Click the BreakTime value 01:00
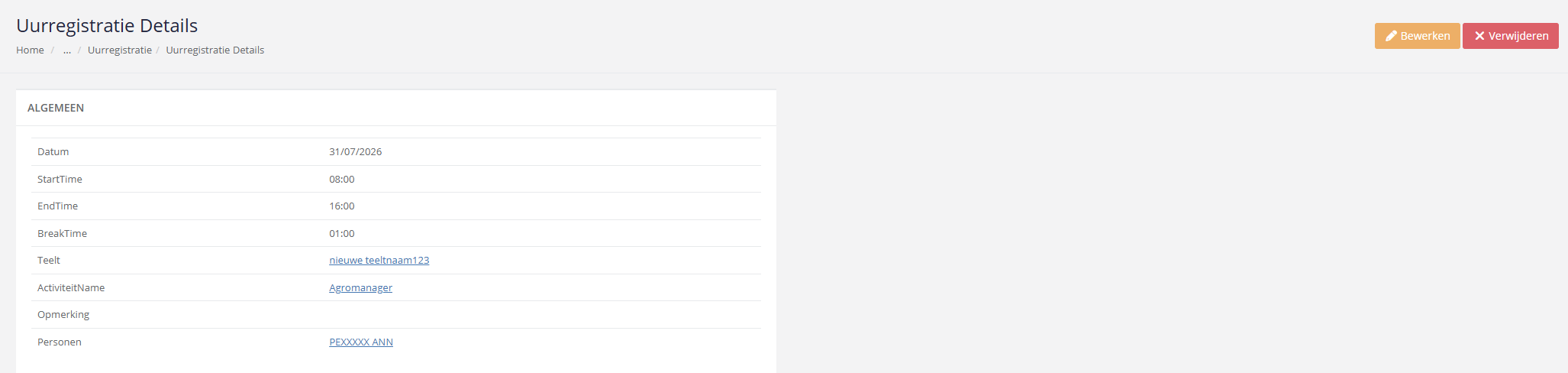1568x373 pixels. tap(342, 234)
